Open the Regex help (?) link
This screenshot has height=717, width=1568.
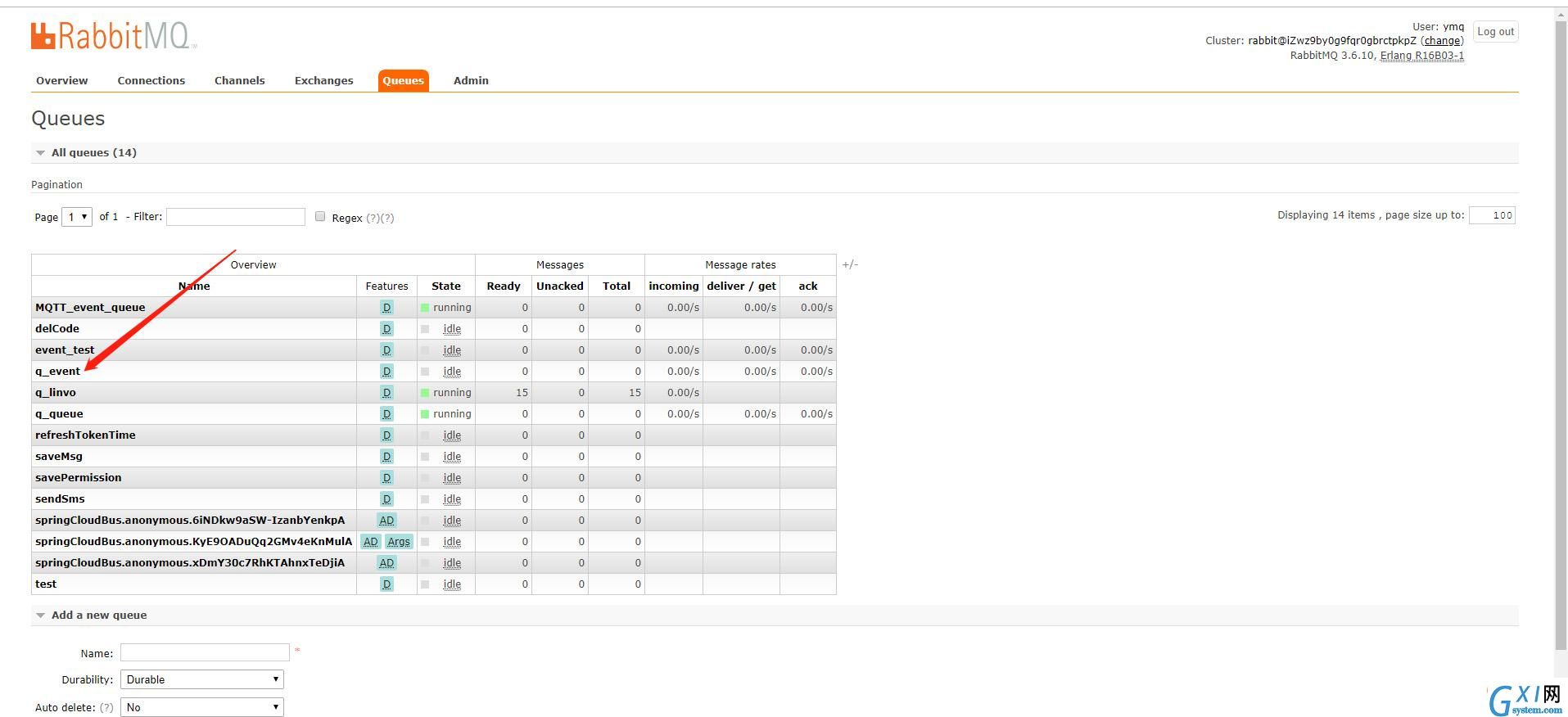point(373,218)
